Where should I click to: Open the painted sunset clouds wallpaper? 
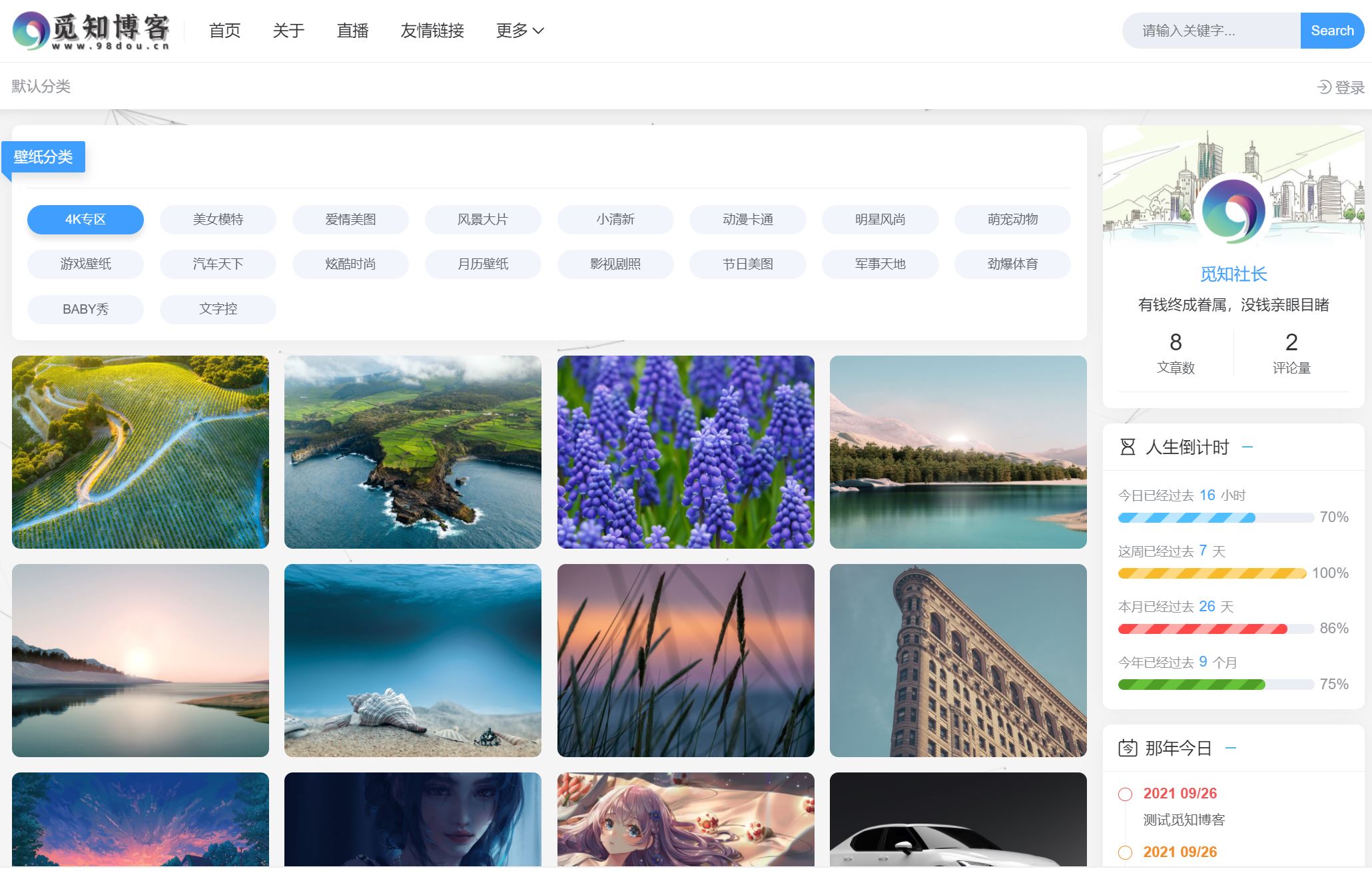point(141,820)
